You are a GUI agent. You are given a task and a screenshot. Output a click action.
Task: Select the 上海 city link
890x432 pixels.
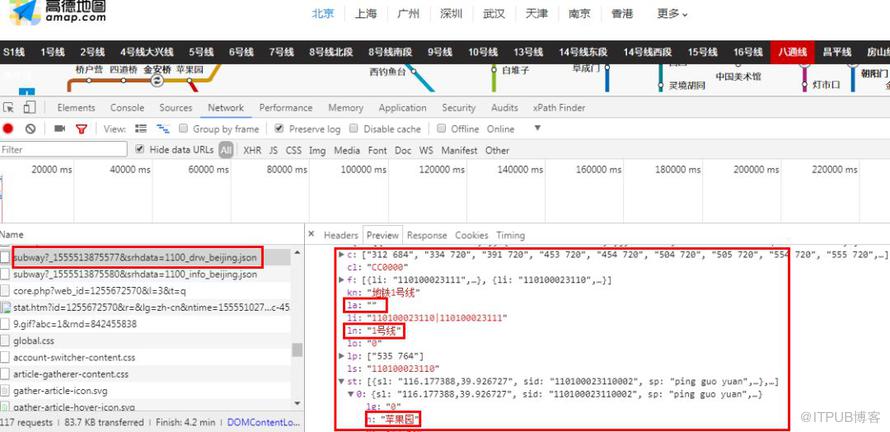pyautogui.click(x=365, y=14)
